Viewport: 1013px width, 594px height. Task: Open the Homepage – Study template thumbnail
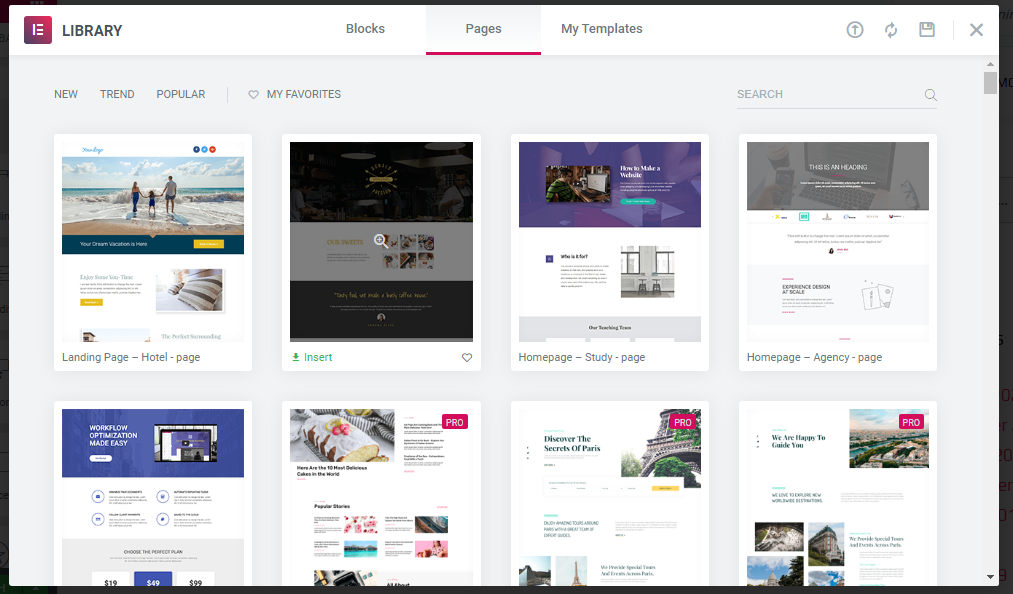click(610, 242)
